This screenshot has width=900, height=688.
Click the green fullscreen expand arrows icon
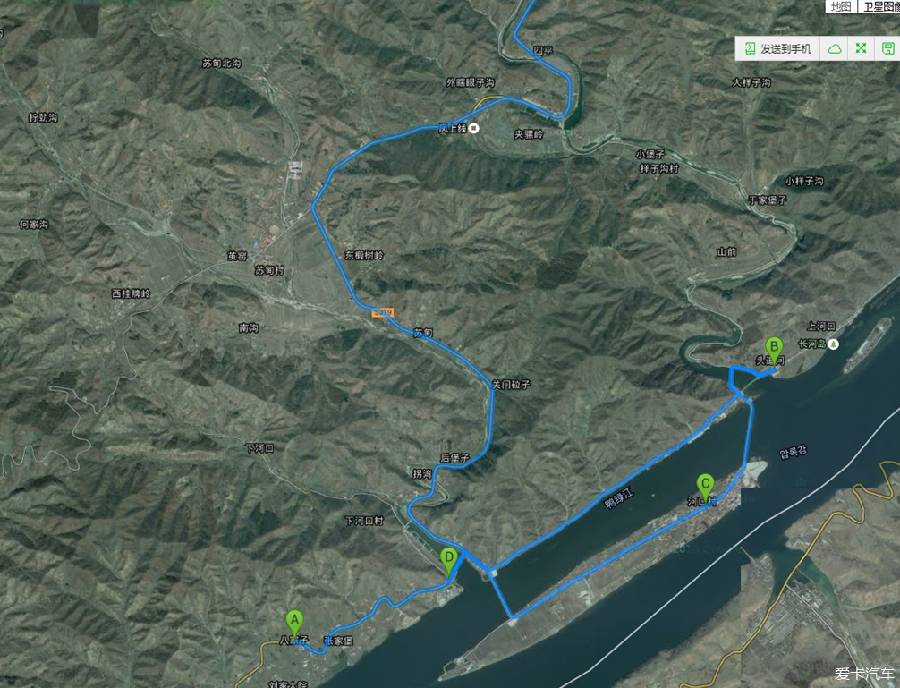click(x=860, y=49)
